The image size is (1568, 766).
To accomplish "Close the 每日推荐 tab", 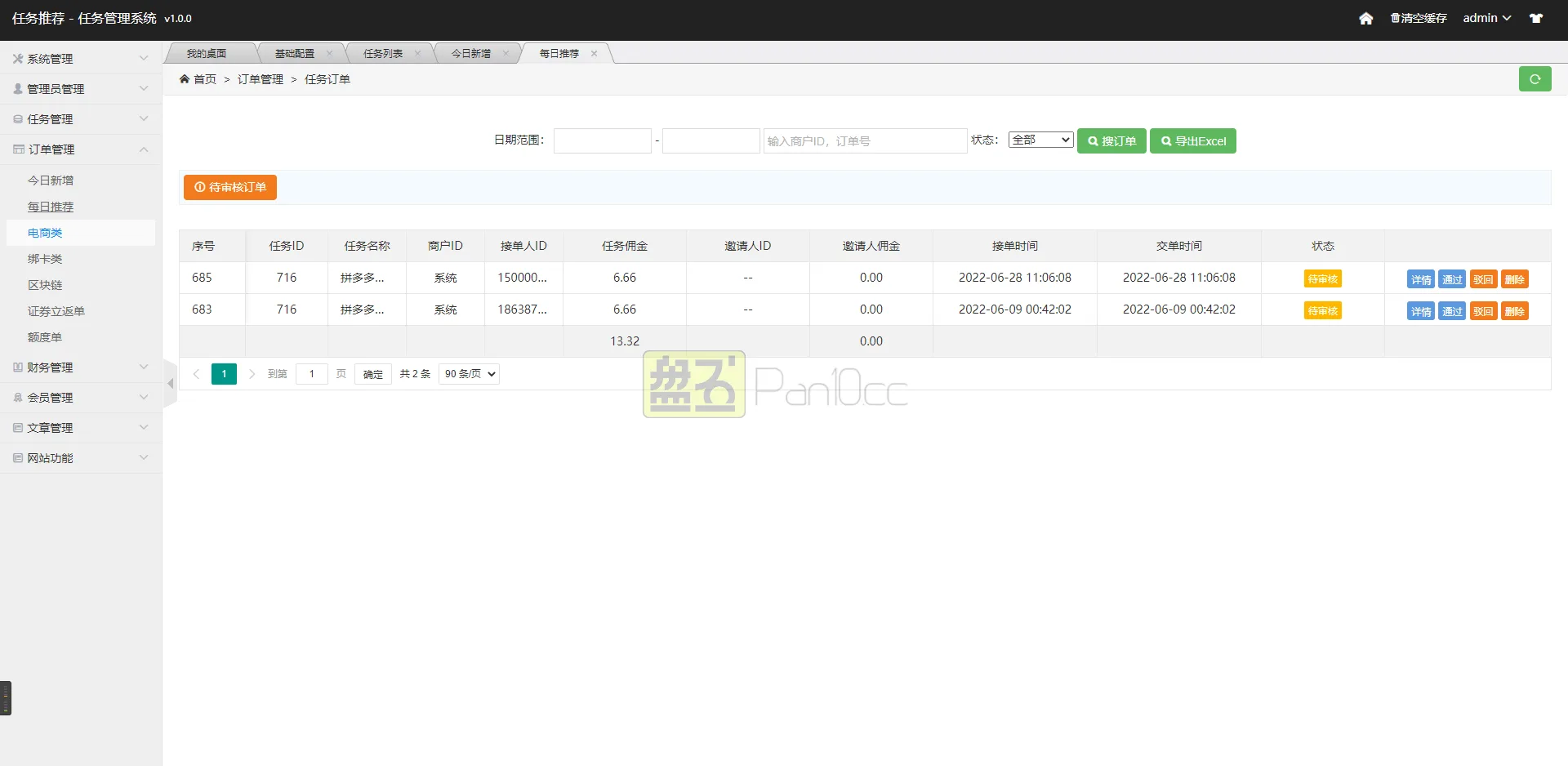I will pos(595,53).
